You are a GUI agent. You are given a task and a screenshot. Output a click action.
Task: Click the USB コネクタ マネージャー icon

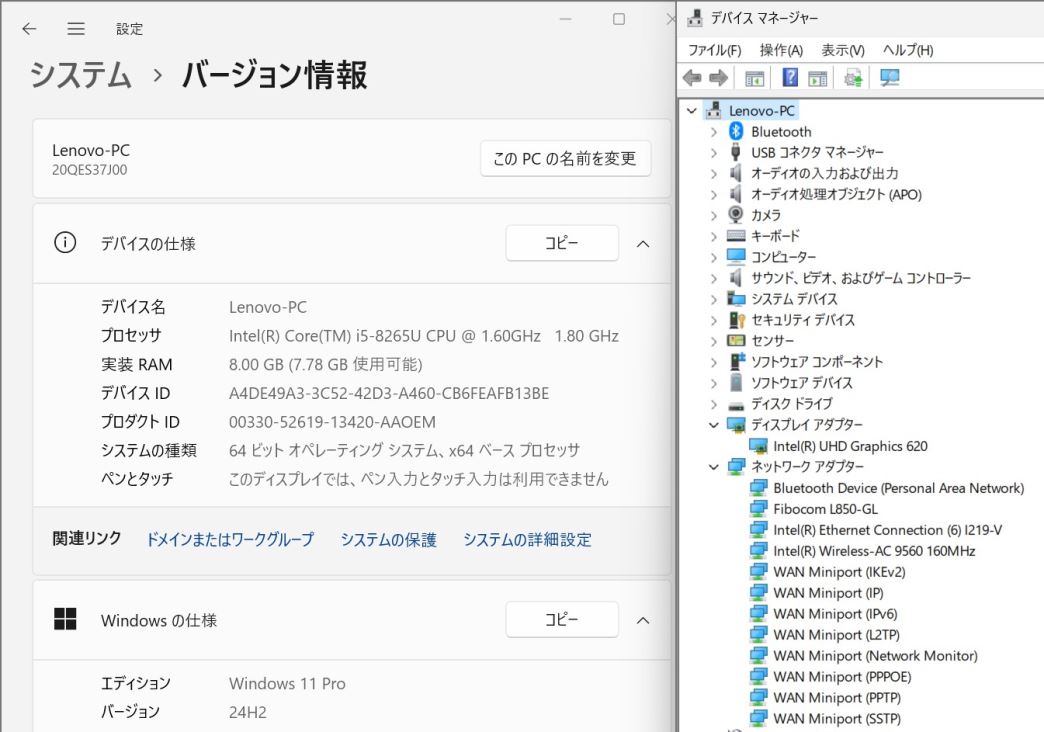coord(736,152)
